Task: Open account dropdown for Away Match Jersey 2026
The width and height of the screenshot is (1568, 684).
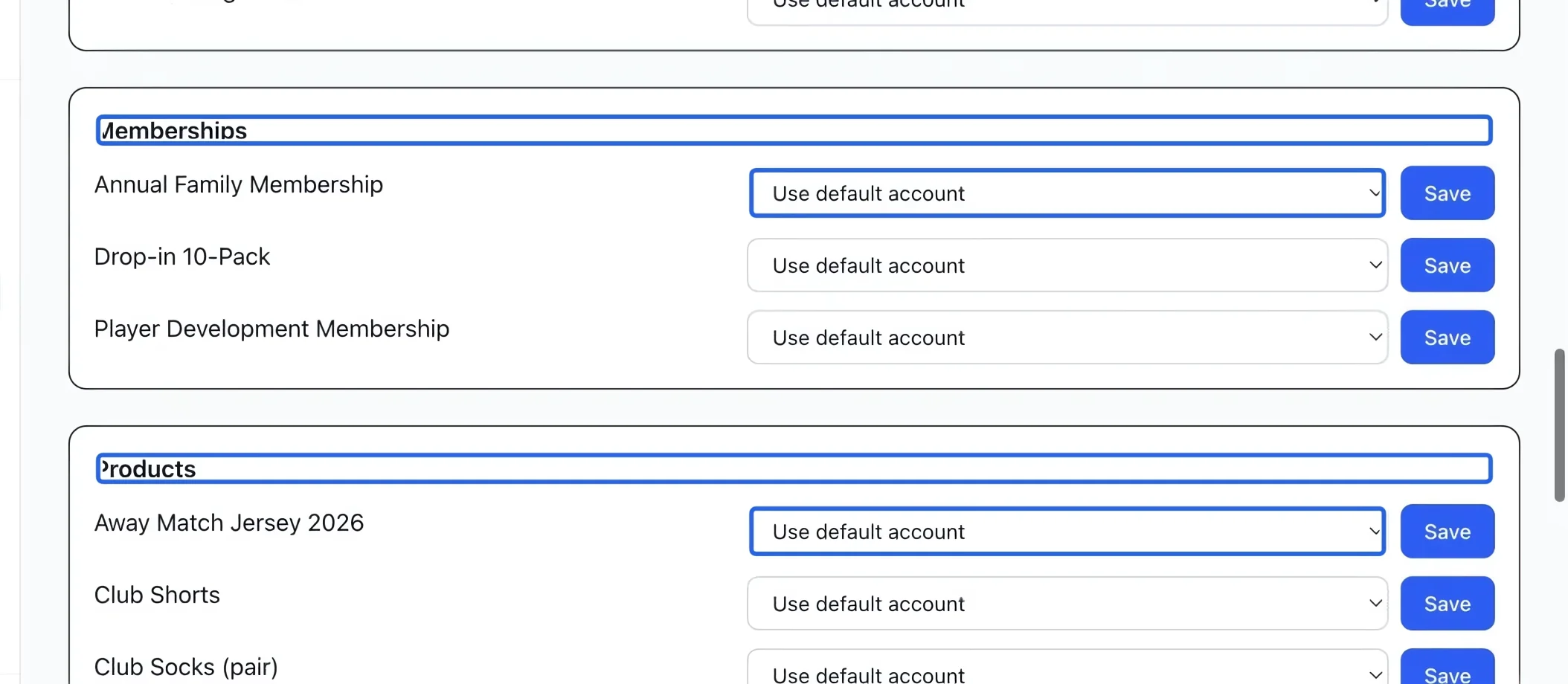Action: point(1067,532)
